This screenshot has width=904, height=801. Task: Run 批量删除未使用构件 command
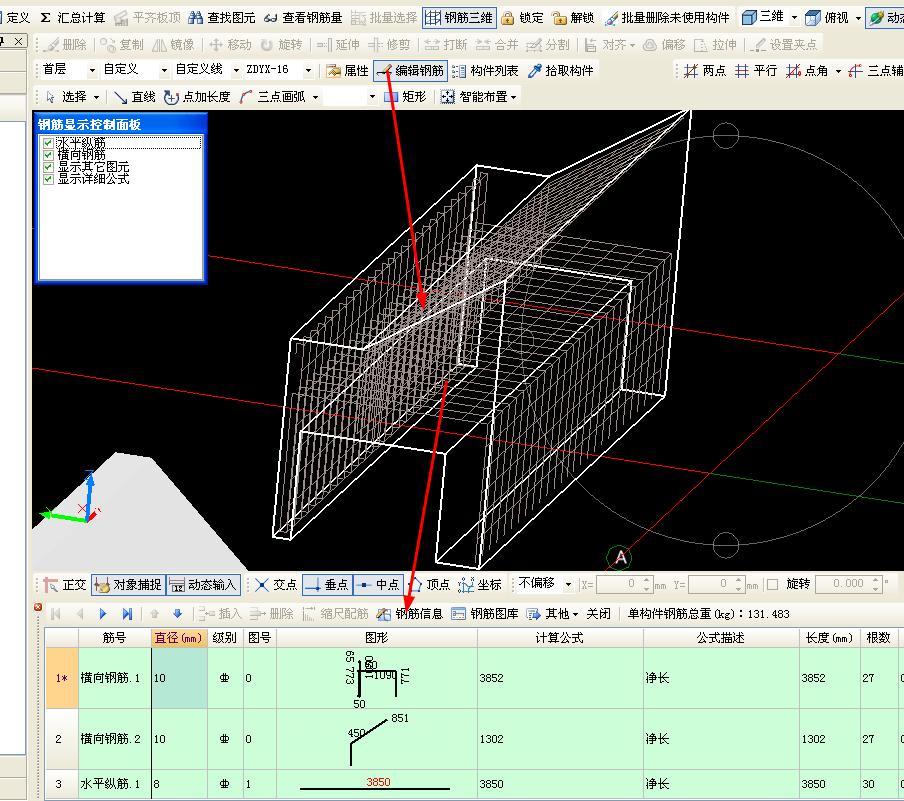pyautogui.click(x=666, y=18)
